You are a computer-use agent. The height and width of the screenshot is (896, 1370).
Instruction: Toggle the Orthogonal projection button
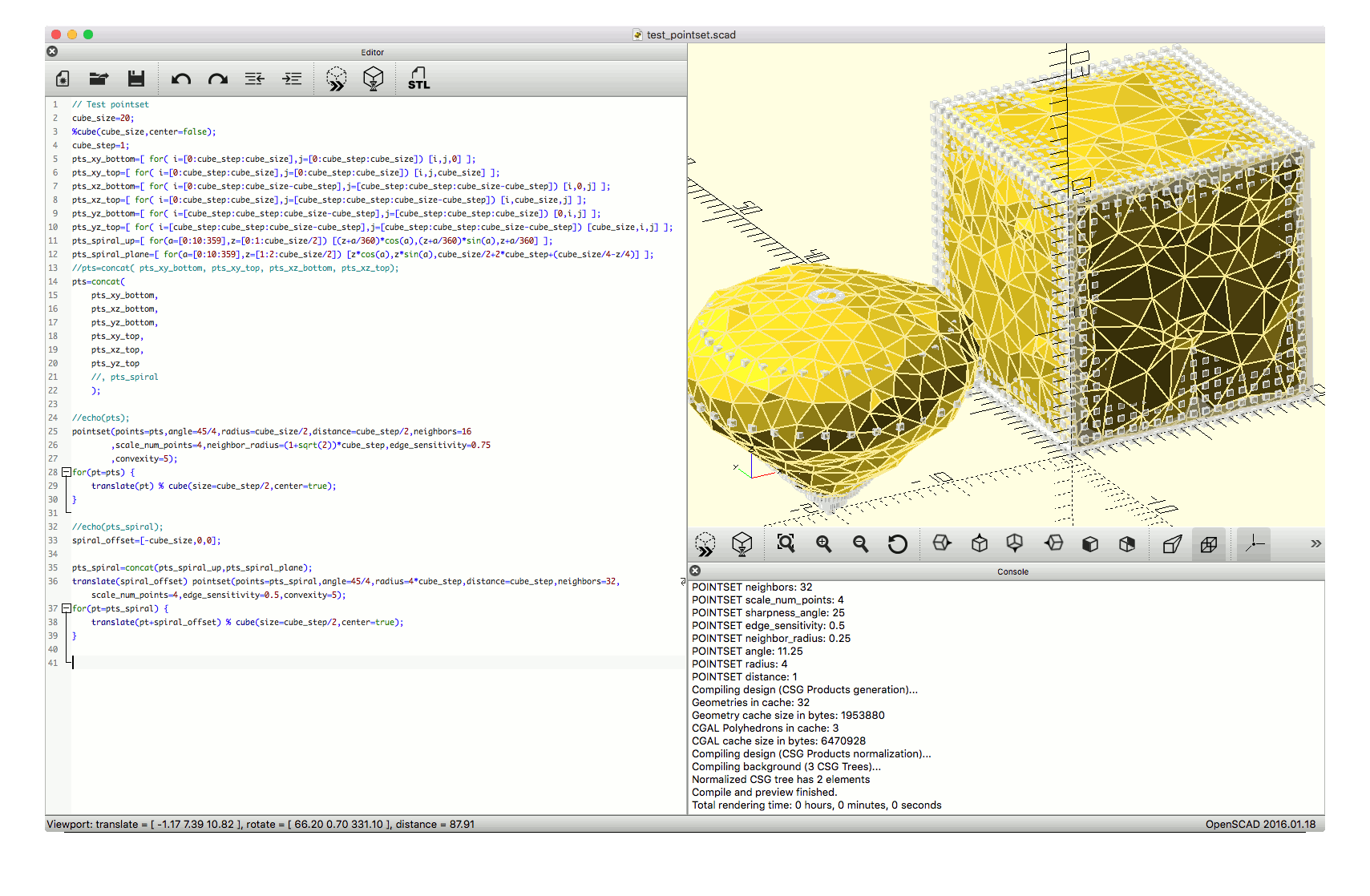[x=1209, y=544]
